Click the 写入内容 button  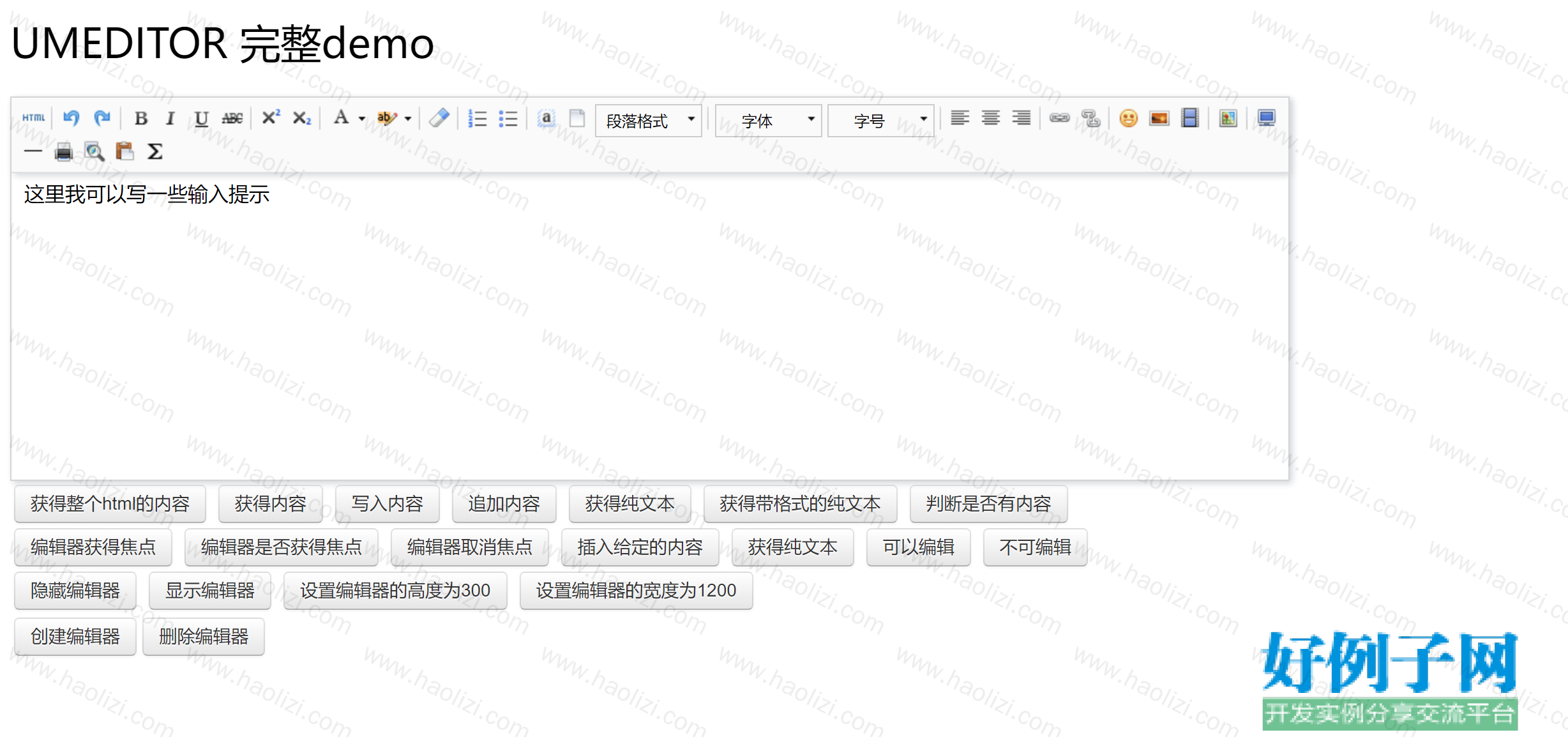[x=387, y=504]
